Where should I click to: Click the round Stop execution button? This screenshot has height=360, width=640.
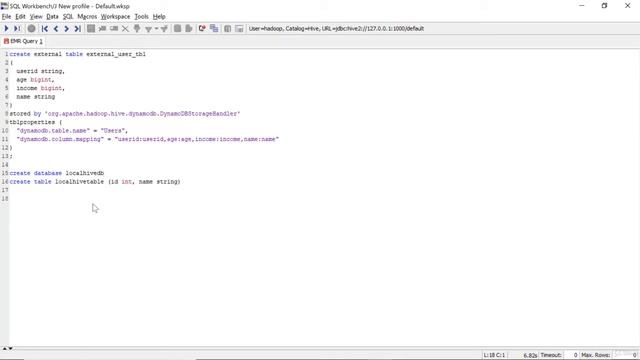click(x=31, y=29)
